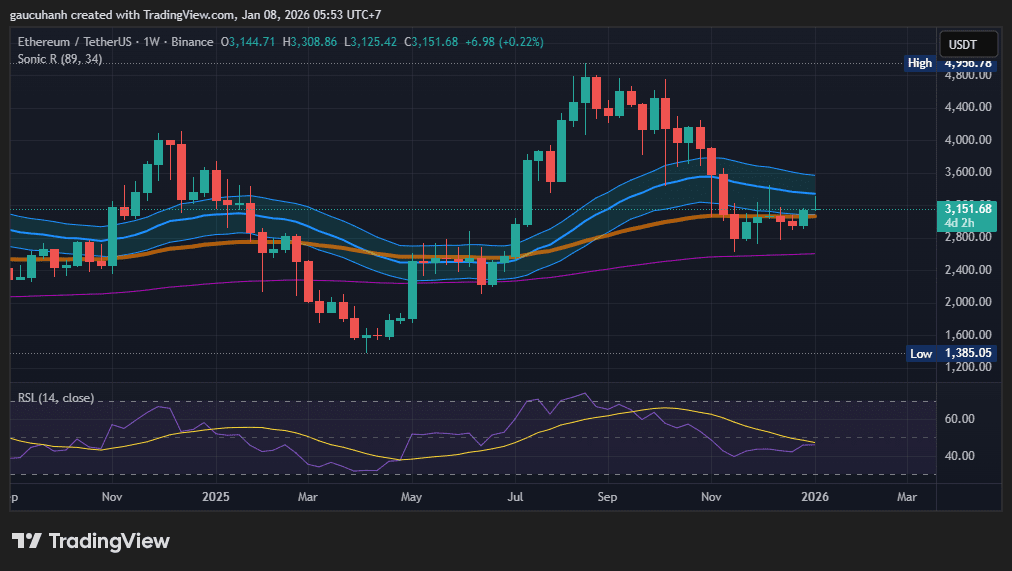Click the Binance exchange label

[192, 42]
